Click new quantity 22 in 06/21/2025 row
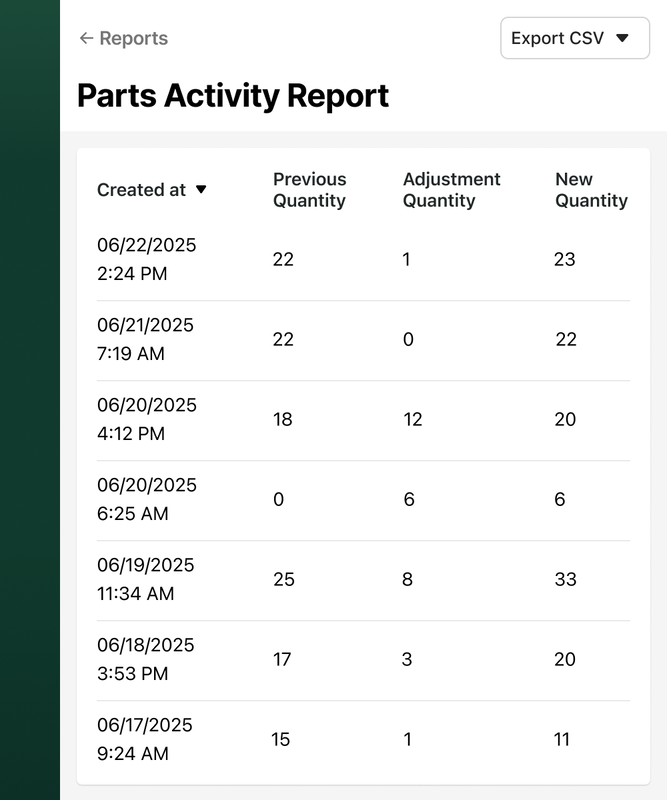Screen dimensions: 667x800 click(566, 339)
